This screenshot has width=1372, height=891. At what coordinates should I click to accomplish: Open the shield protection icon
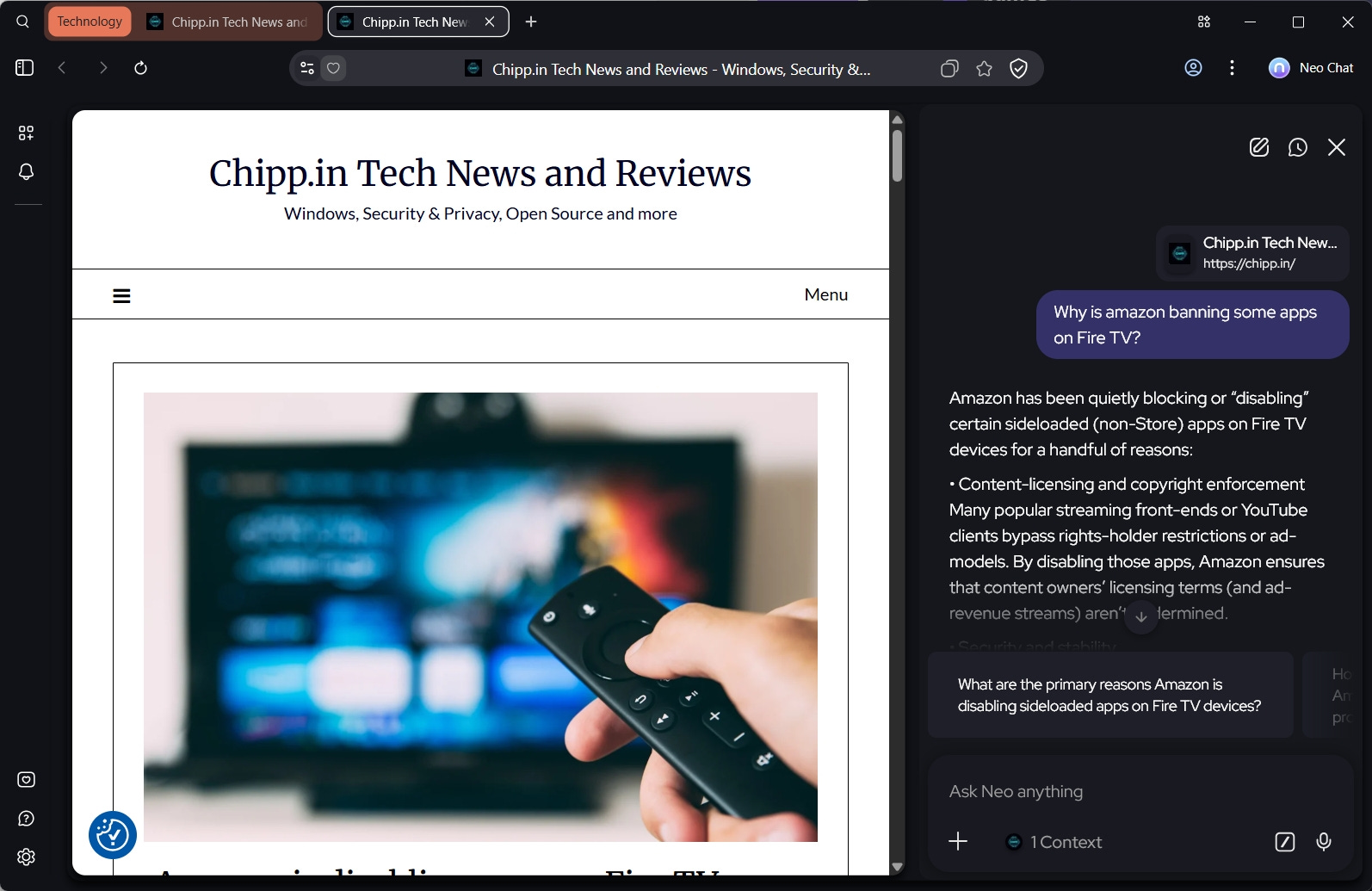pos(1018,69)
